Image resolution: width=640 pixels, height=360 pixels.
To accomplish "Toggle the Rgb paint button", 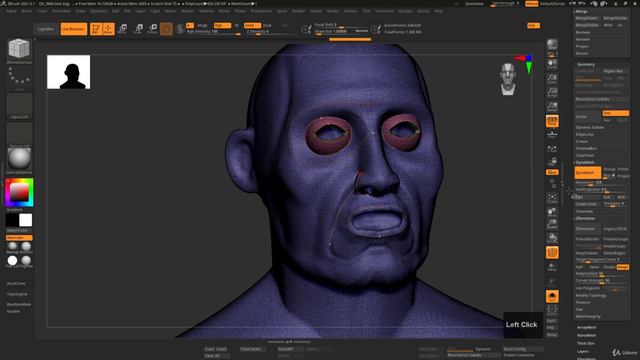I will pos(222,25).
